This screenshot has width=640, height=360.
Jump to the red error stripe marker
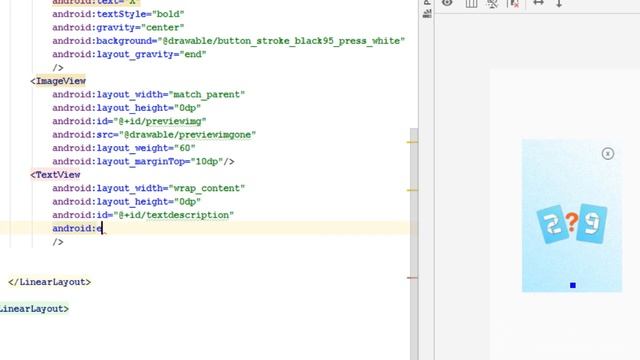[x=412, y=278]
